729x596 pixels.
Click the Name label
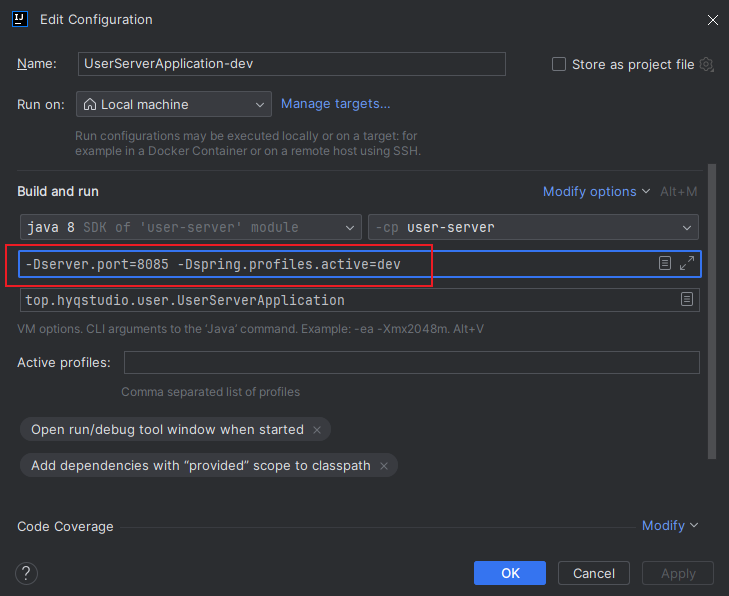[37, 63]
